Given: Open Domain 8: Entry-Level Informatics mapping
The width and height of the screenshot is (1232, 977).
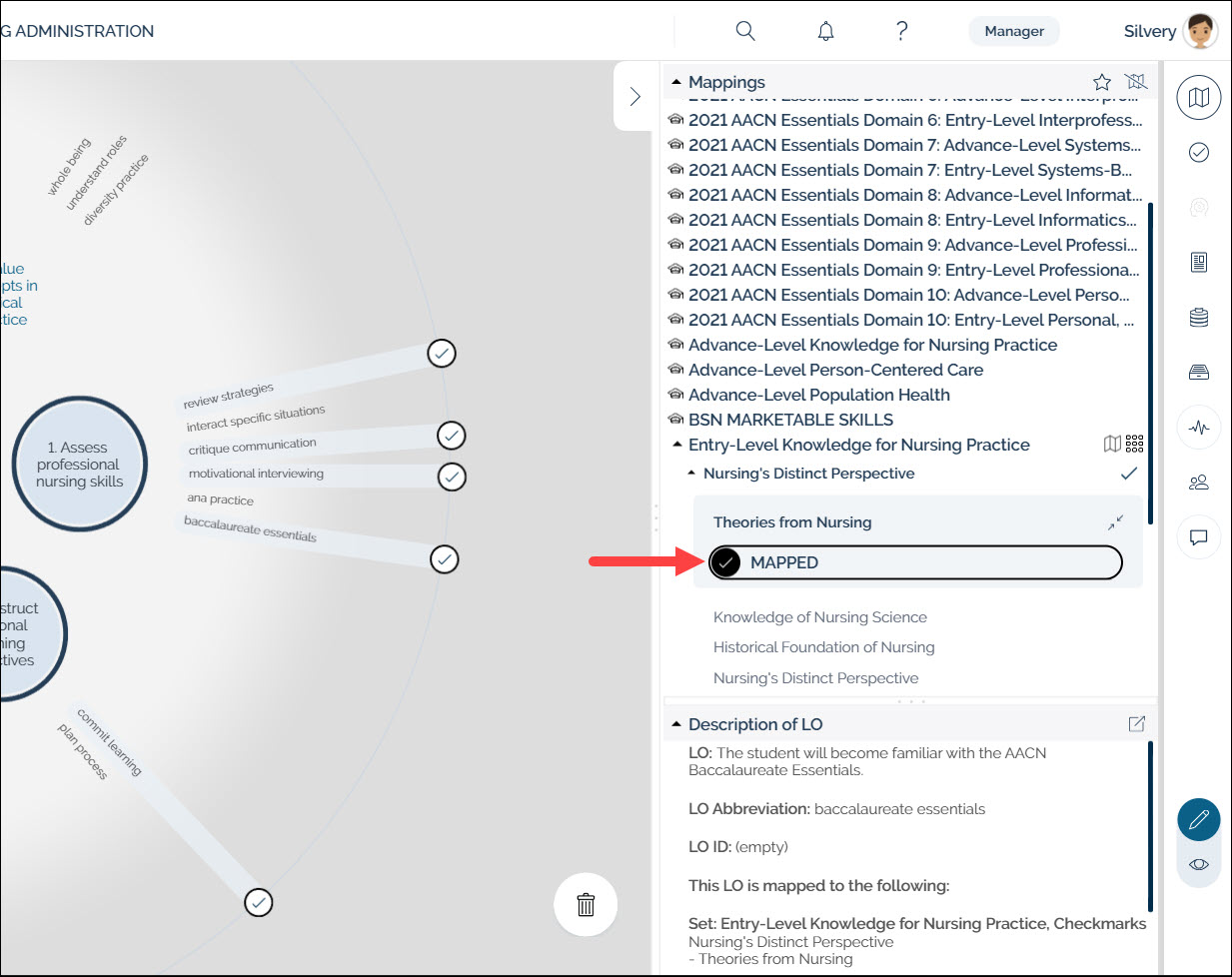Looking at the screenshot, I should 912,220.
